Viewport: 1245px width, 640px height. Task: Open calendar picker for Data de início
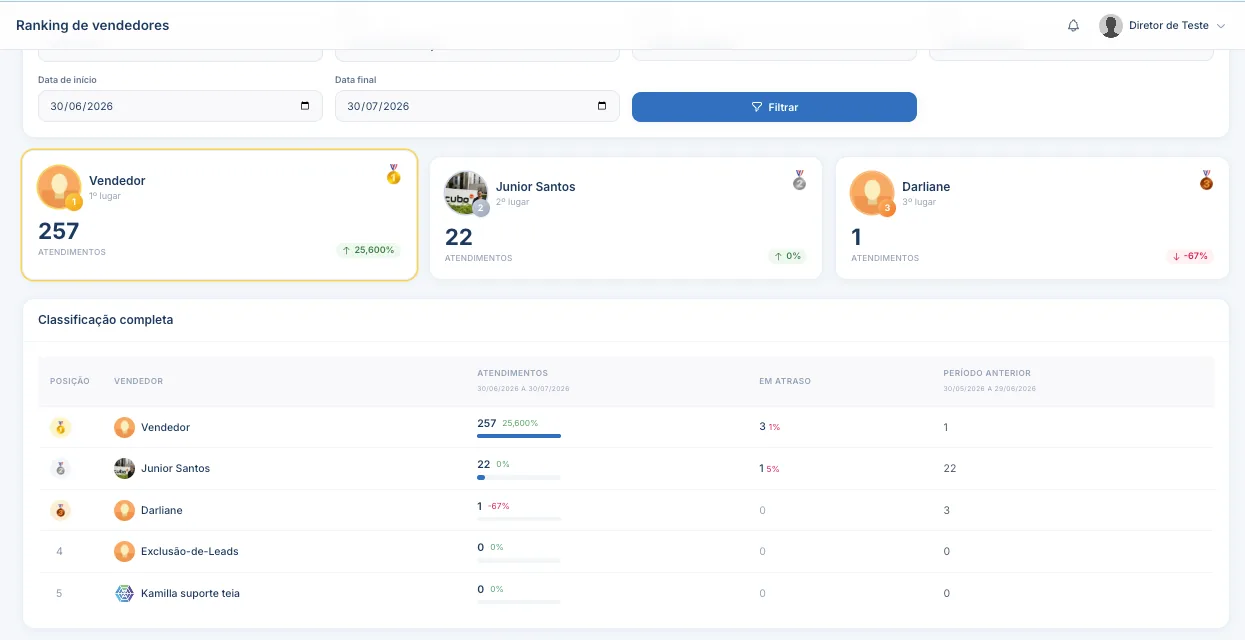pyautogui.click(x=305, y=106)
